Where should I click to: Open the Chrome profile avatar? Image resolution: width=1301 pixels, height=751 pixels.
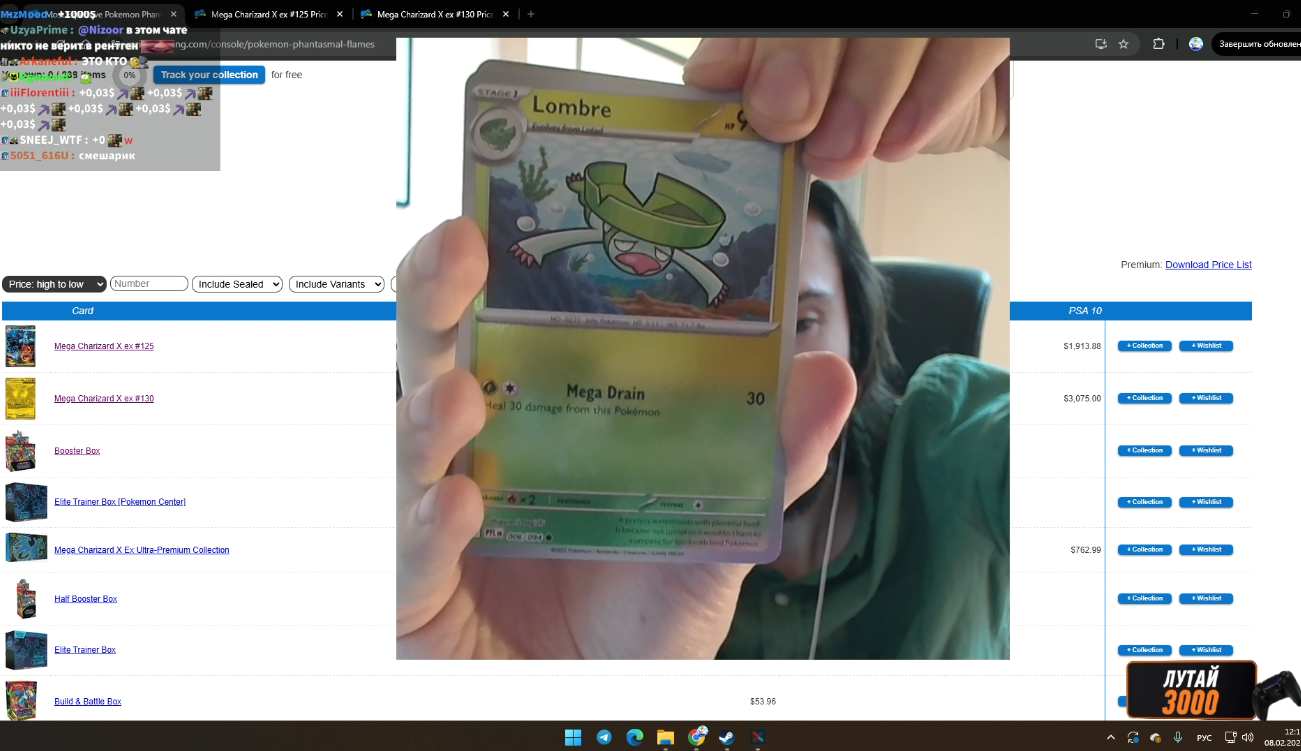coord(1196,44)
